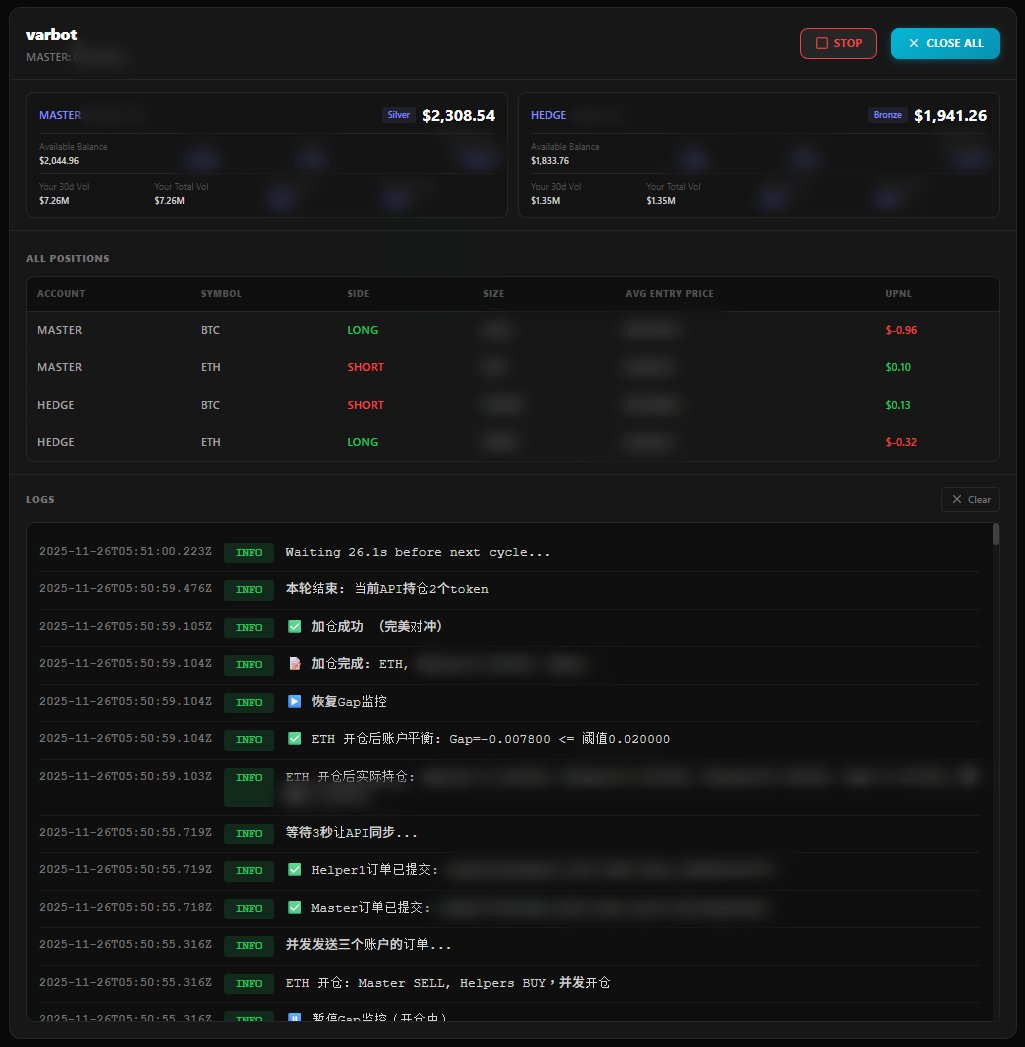
Task: Click the SIZE column header
Action: [493, 294]
